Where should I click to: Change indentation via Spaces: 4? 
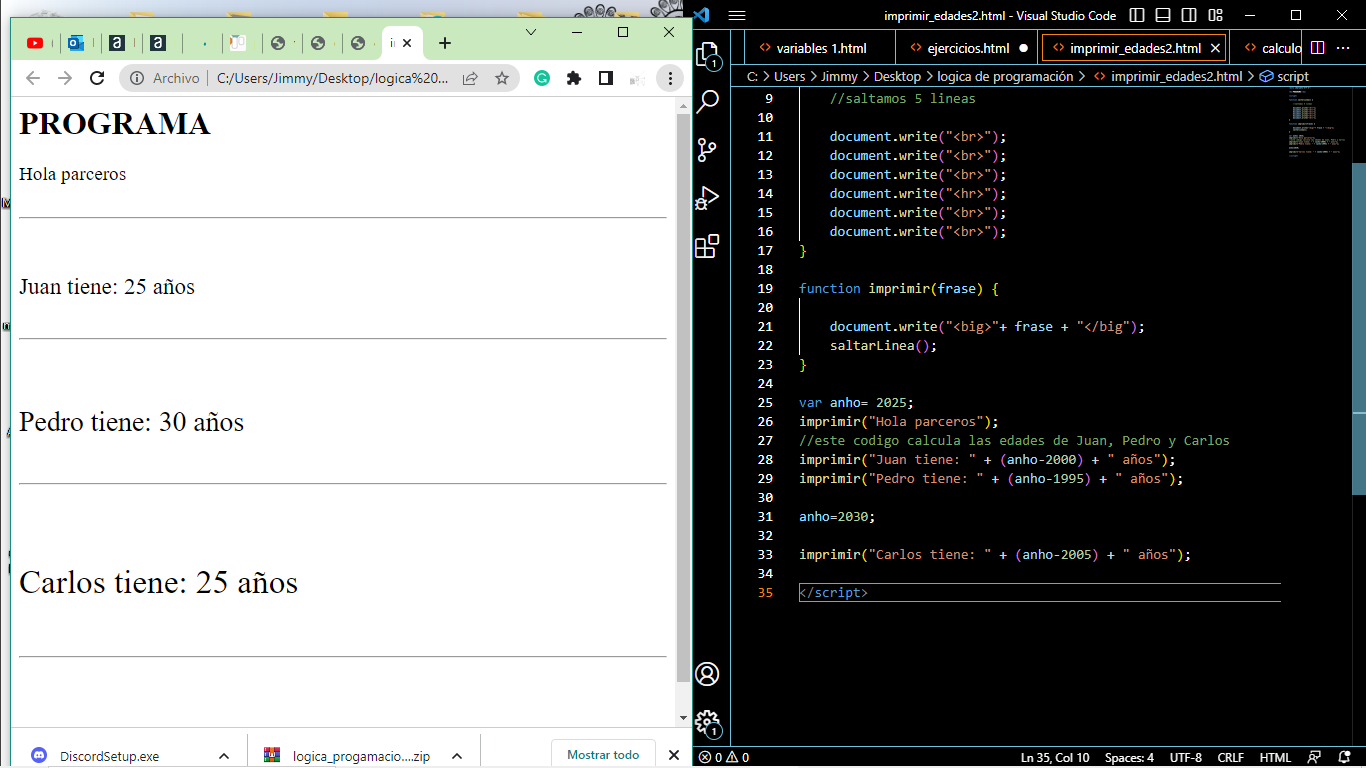pyautogui.click(x=1129, y=757)
